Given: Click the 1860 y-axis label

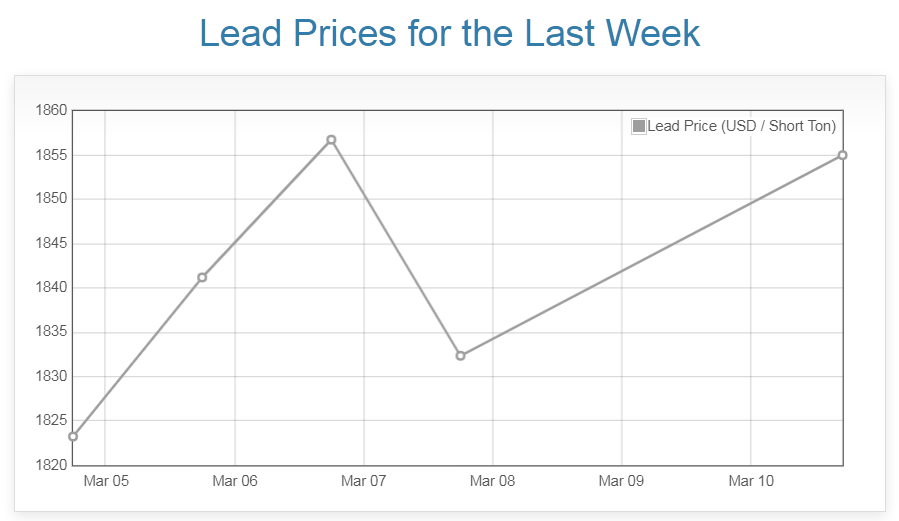Looking at the screenshot, I should tap(50, 110).
